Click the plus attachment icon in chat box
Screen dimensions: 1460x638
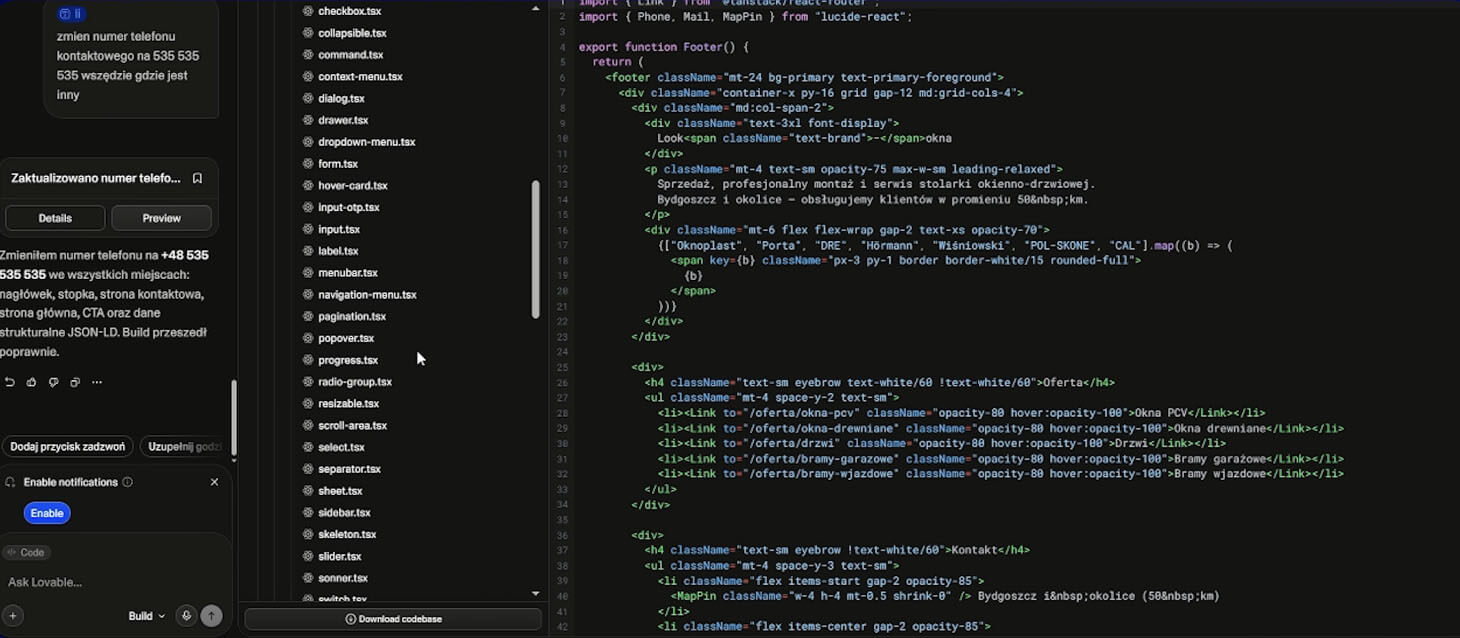(x=12, y=616)
